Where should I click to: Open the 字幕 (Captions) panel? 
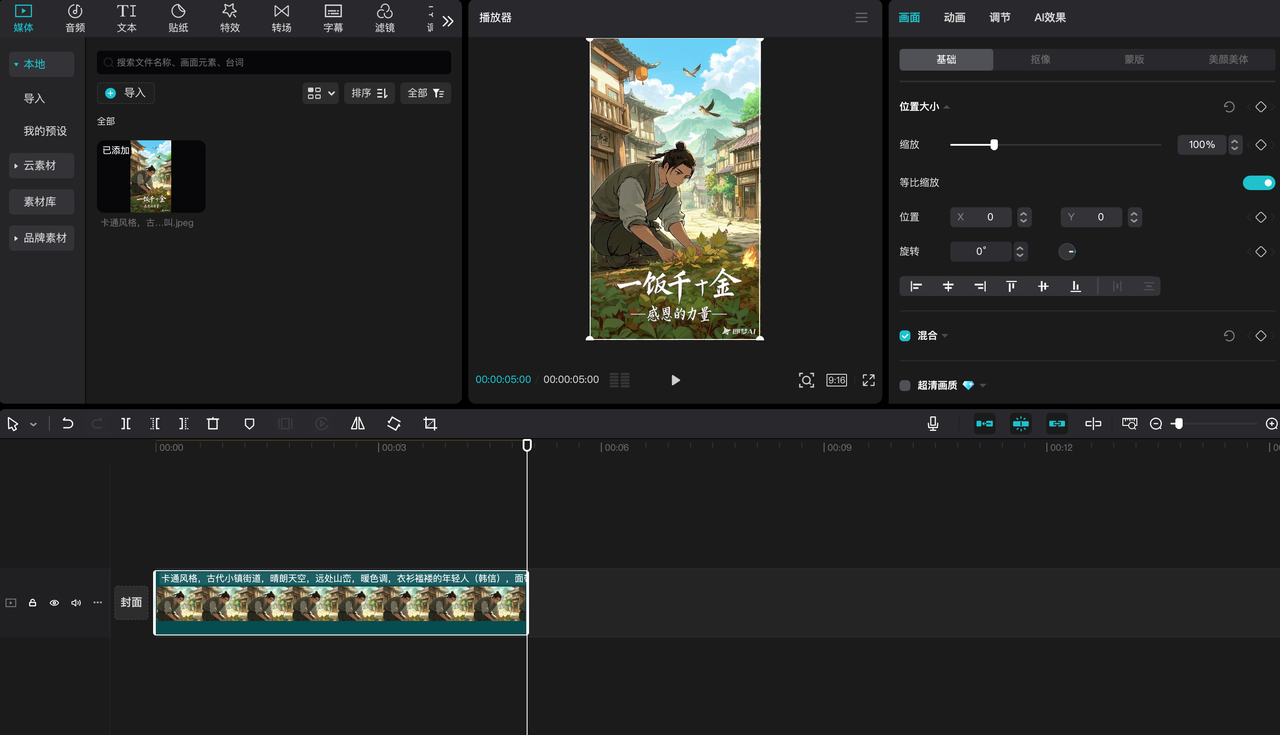point(333,18)
